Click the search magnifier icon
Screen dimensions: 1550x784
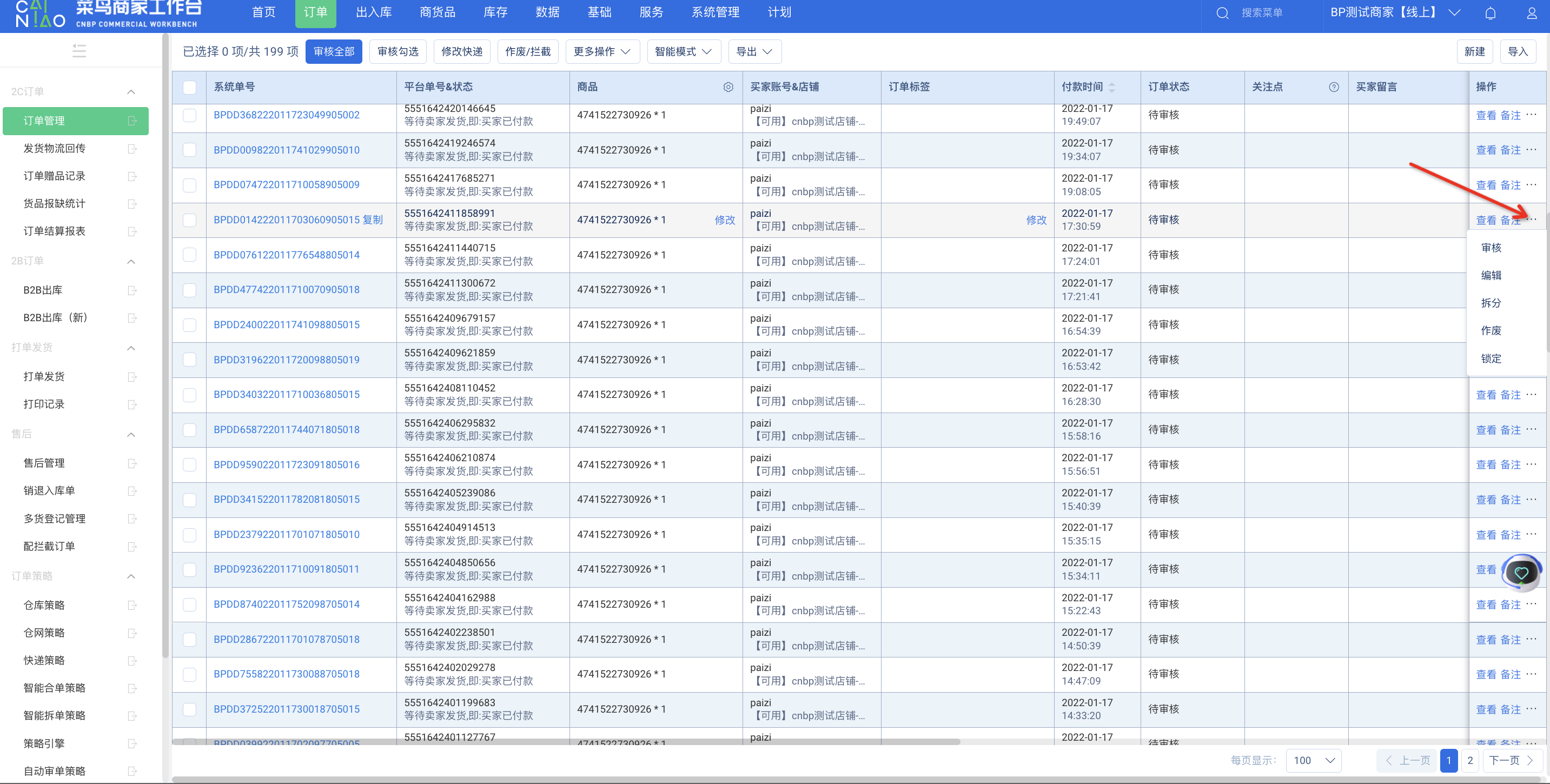coord(1222,12)
